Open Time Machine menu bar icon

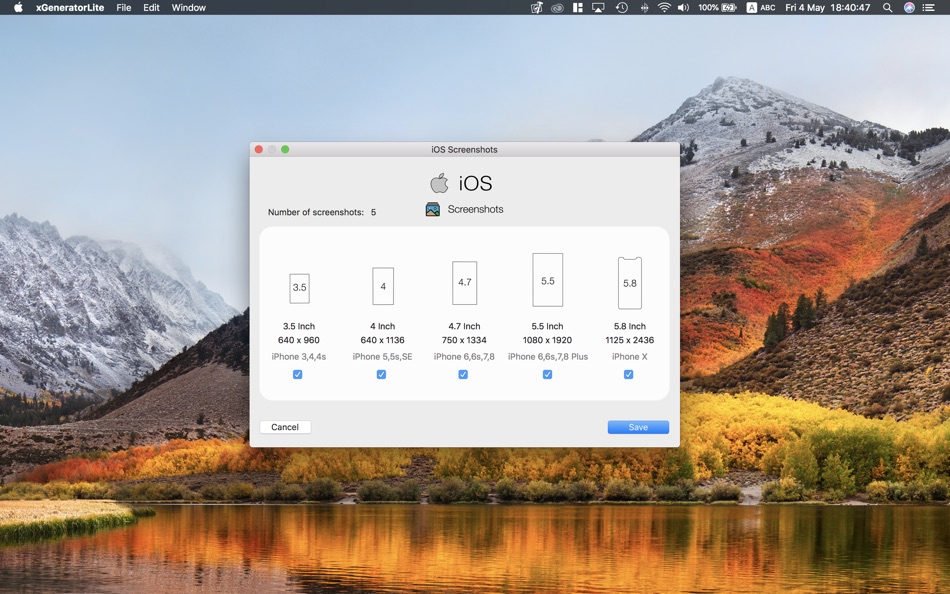point(622,7)
